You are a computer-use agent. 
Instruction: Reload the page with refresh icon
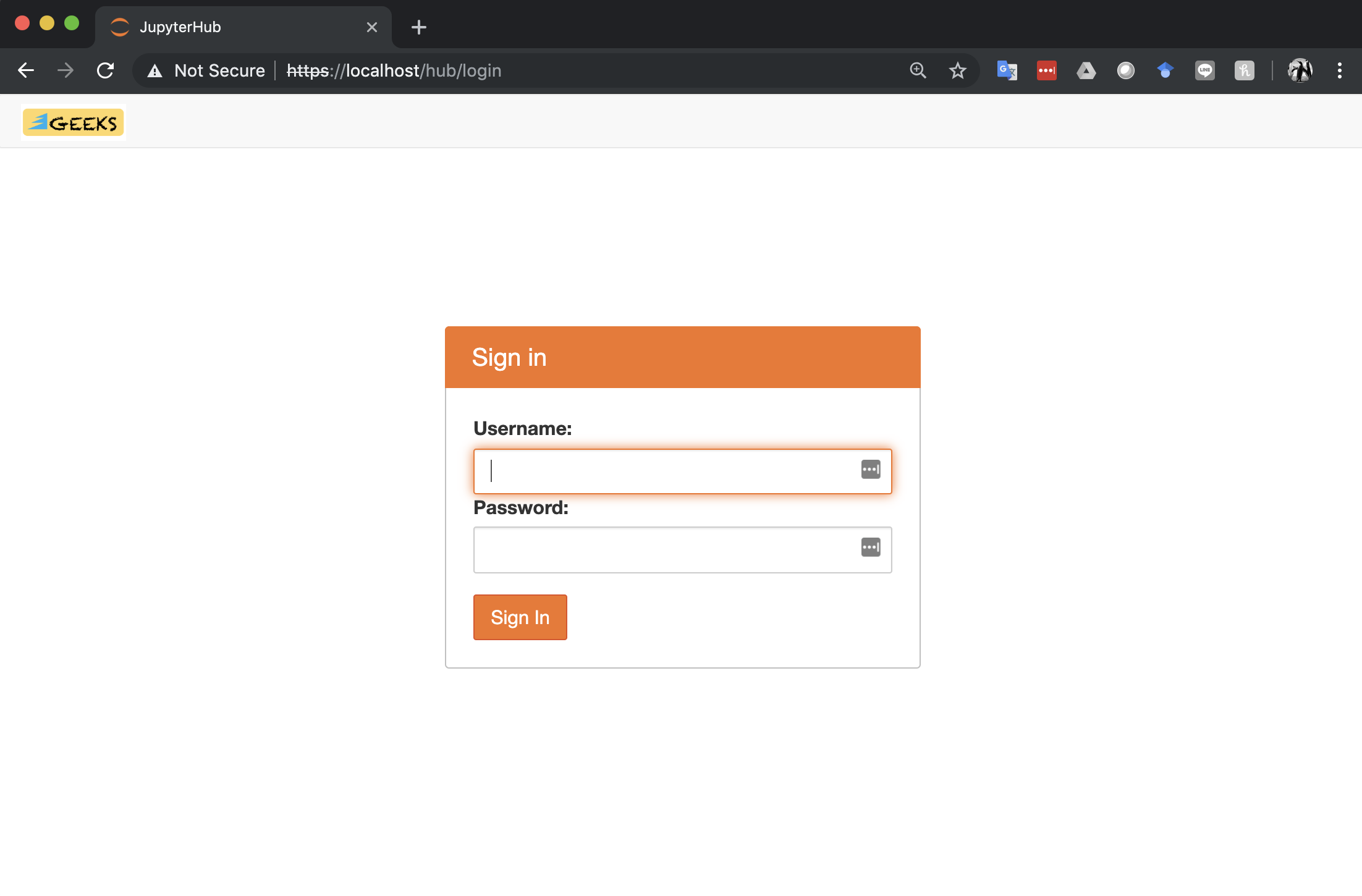(106, 70)
